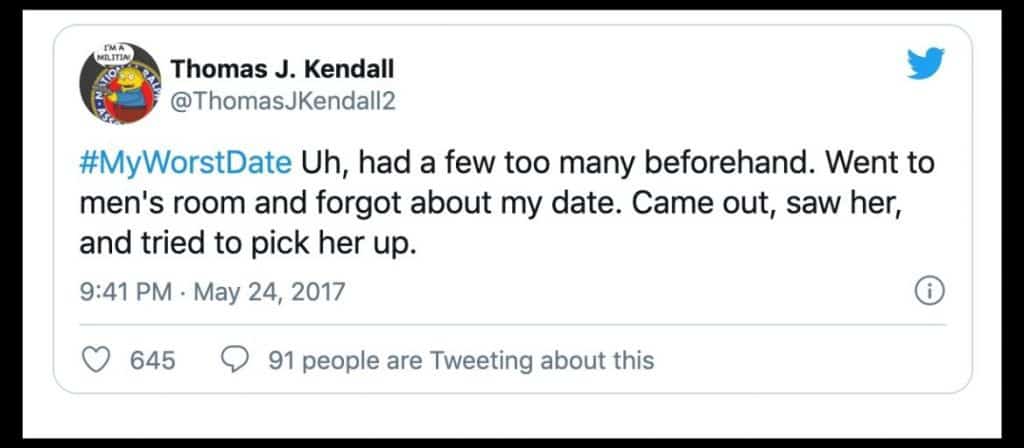View 91 people are Tweeting about this

(x=461, y=360)
